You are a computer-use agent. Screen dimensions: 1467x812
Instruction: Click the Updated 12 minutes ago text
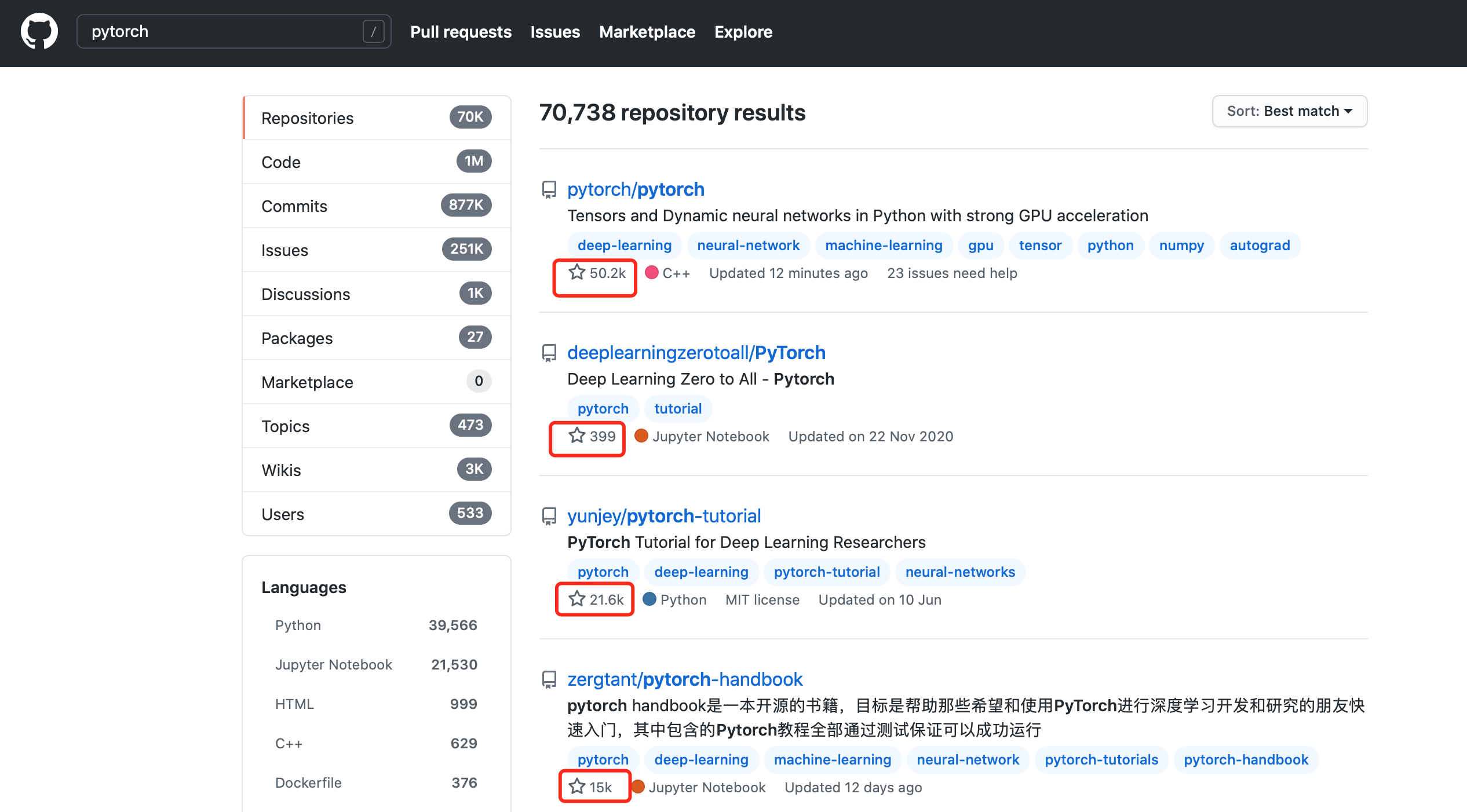coord(789,273)
